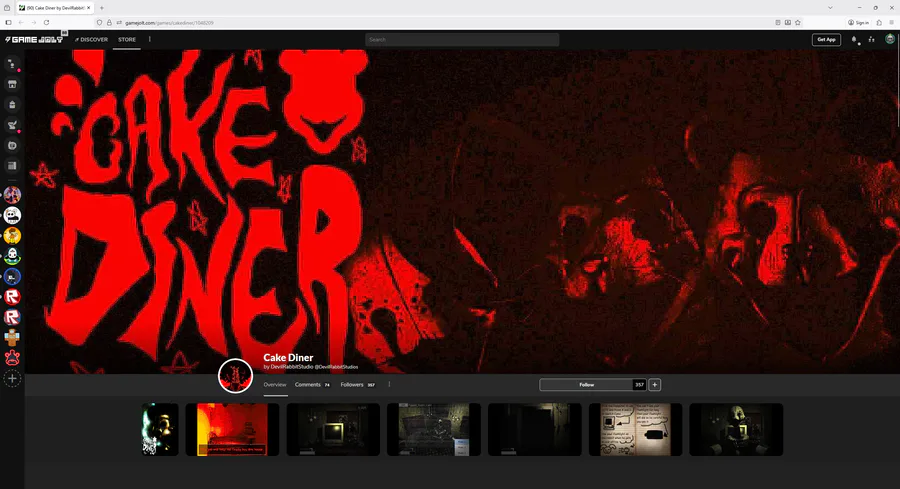Add game to playlist plus button
The width and height of the screenshot is (900, 489).
654,385
